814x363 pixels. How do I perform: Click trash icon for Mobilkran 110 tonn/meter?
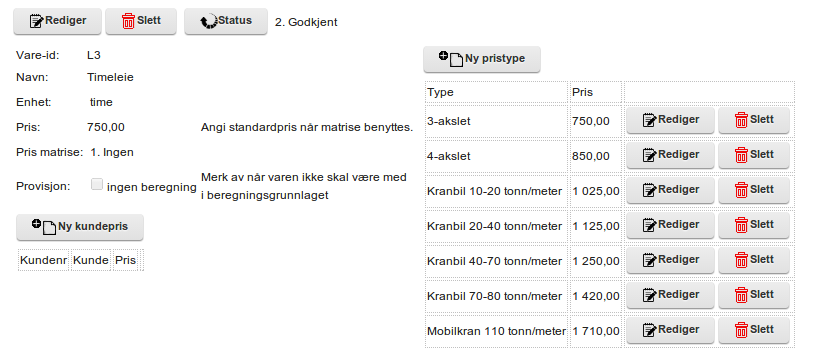coord(741,330)
